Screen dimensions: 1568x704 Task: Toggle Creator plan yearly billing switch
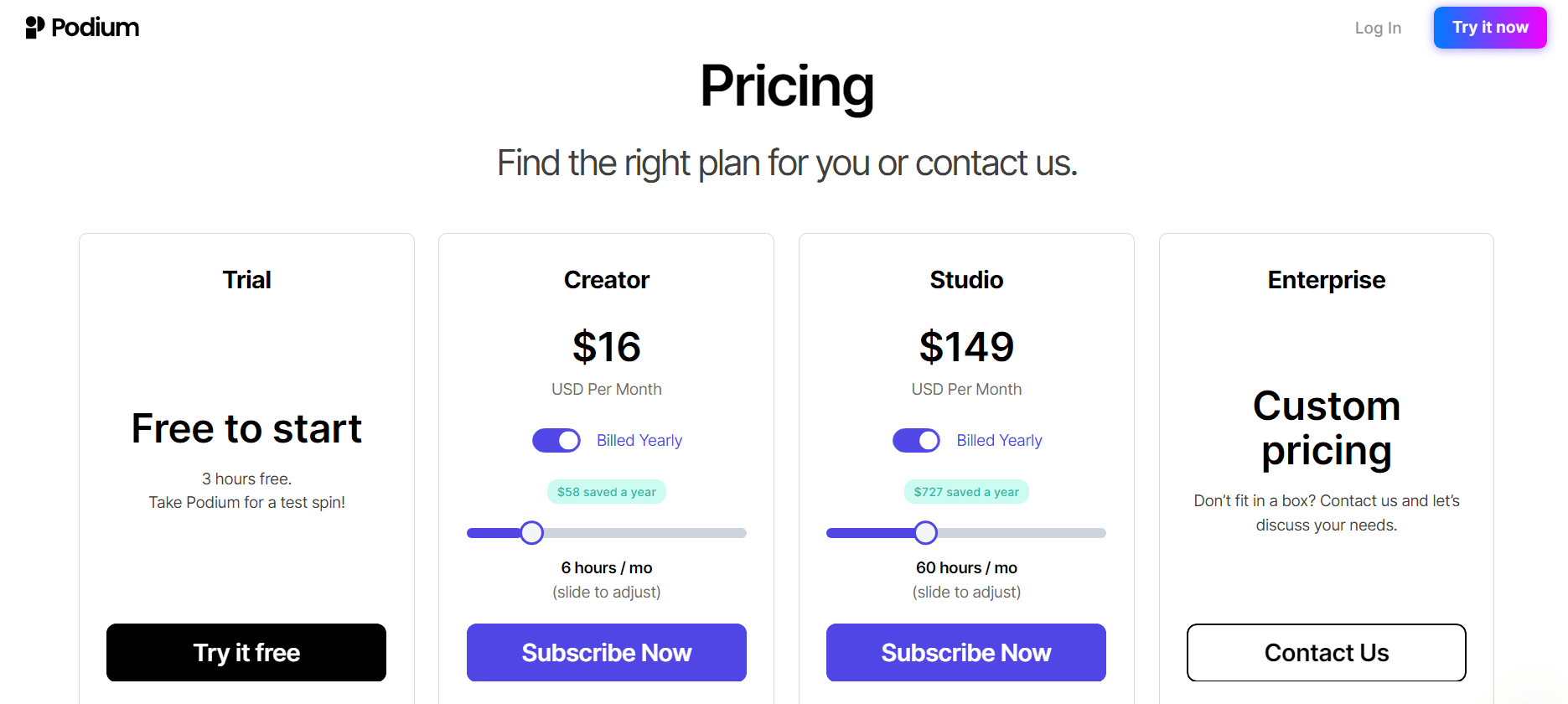[556, 440]
